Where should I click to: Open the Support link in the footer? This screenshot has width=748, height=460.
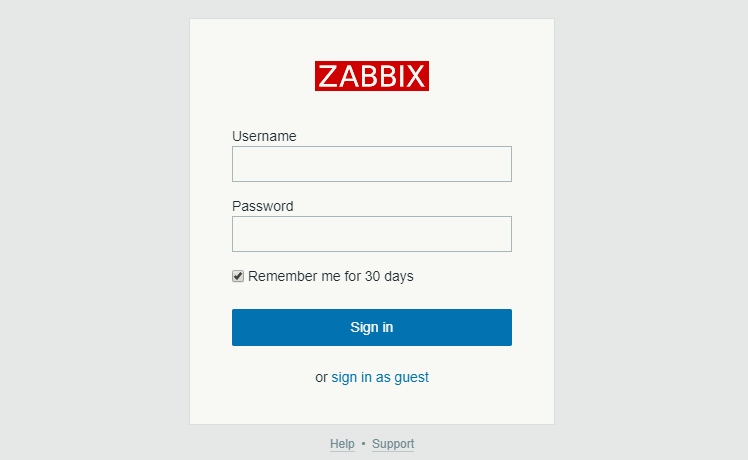(x=393, y=444)
